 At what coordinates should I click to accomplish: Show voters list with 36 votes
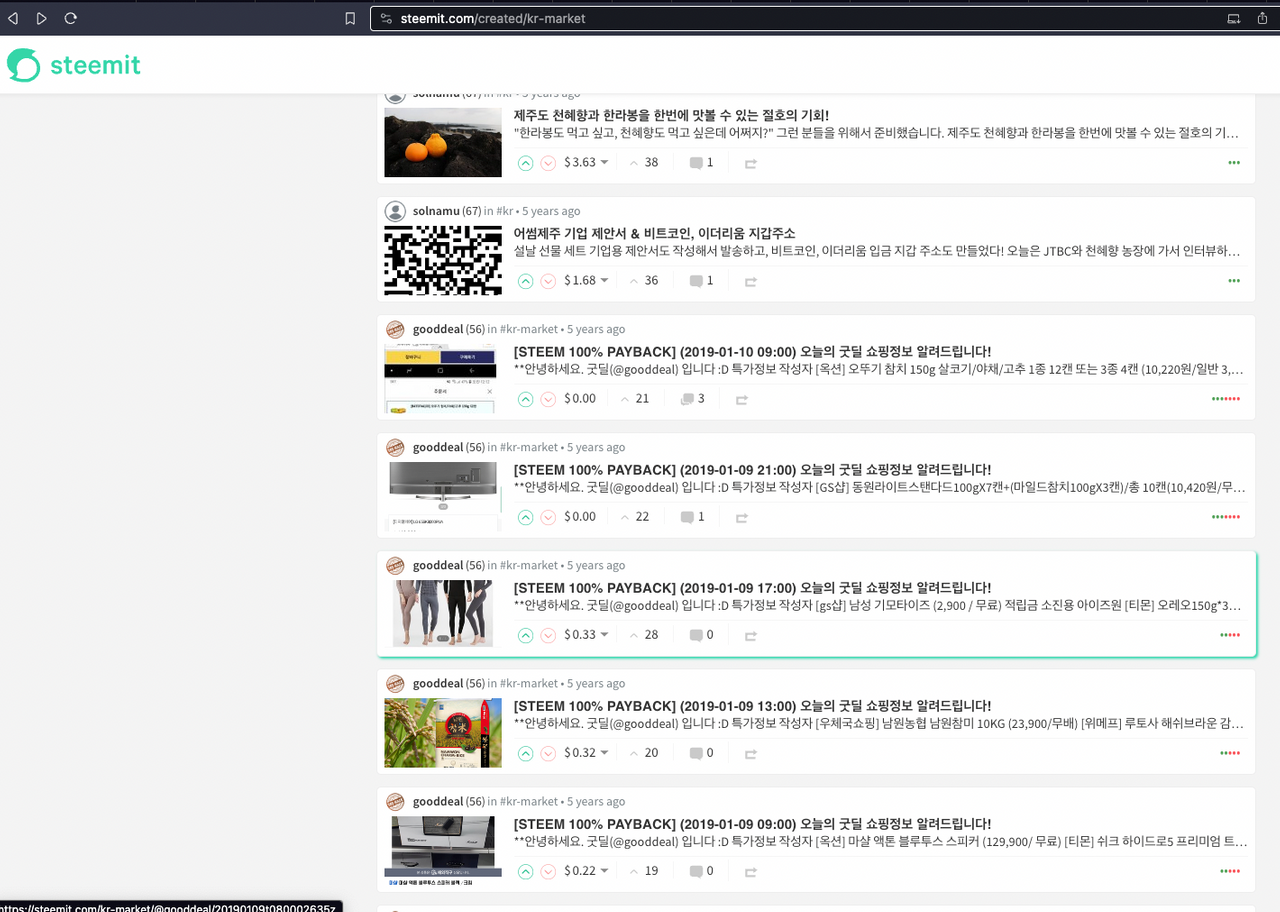(x=644, y=280)
